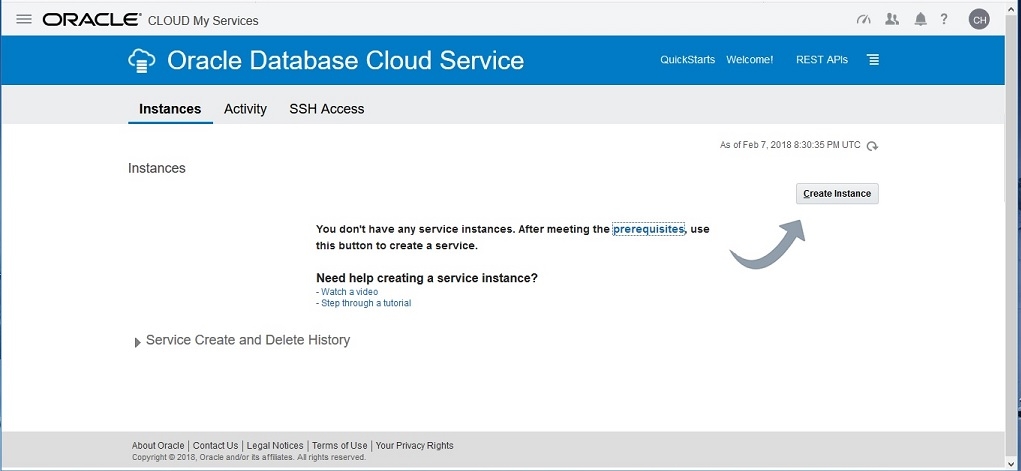1021x471 pixels.
Task: Open the service menu icon beside REST APIs
Action: pos(873,60)
